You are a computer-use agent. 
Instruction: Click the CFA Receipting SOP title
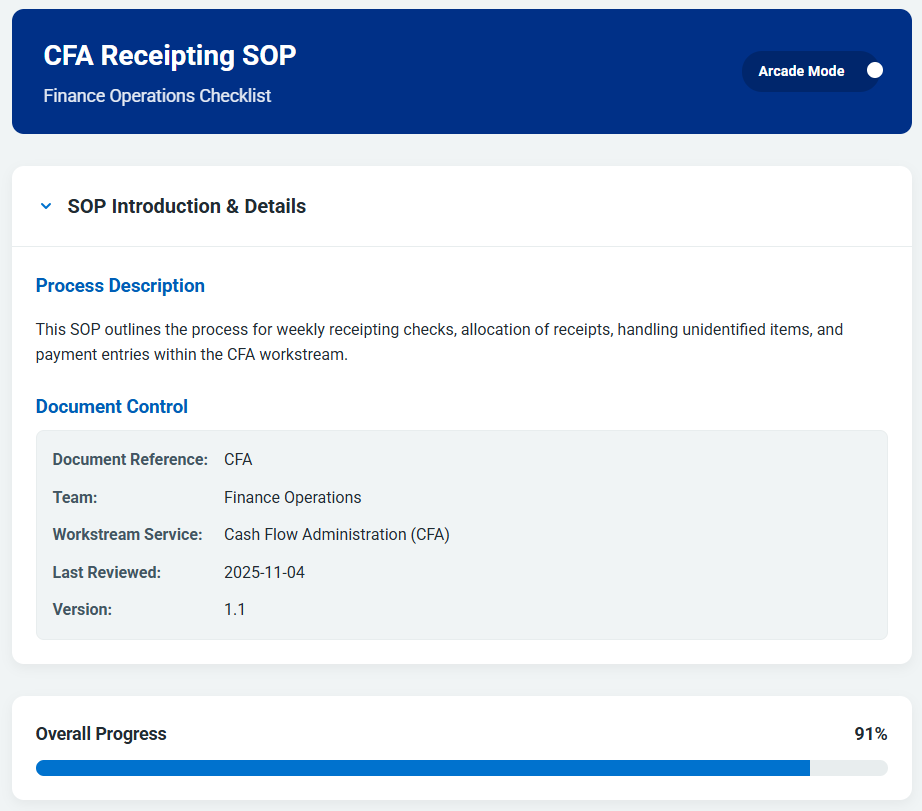pos(170,56)
